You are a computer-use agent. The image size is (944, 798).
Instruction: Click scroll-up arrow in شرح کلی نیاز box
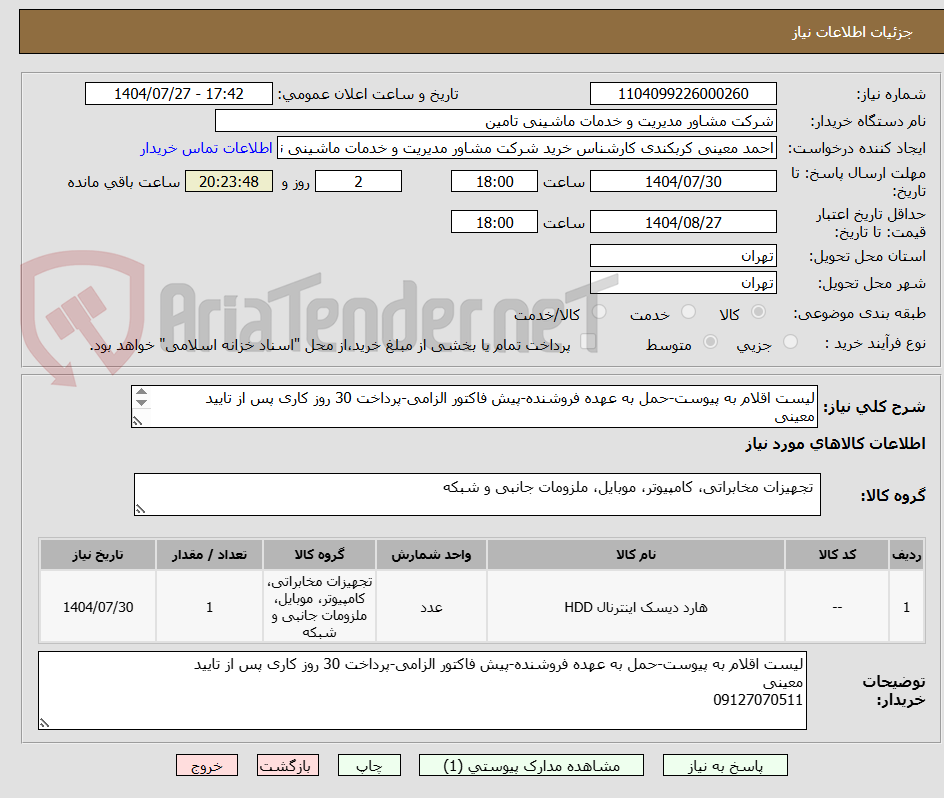pos(141,392)
